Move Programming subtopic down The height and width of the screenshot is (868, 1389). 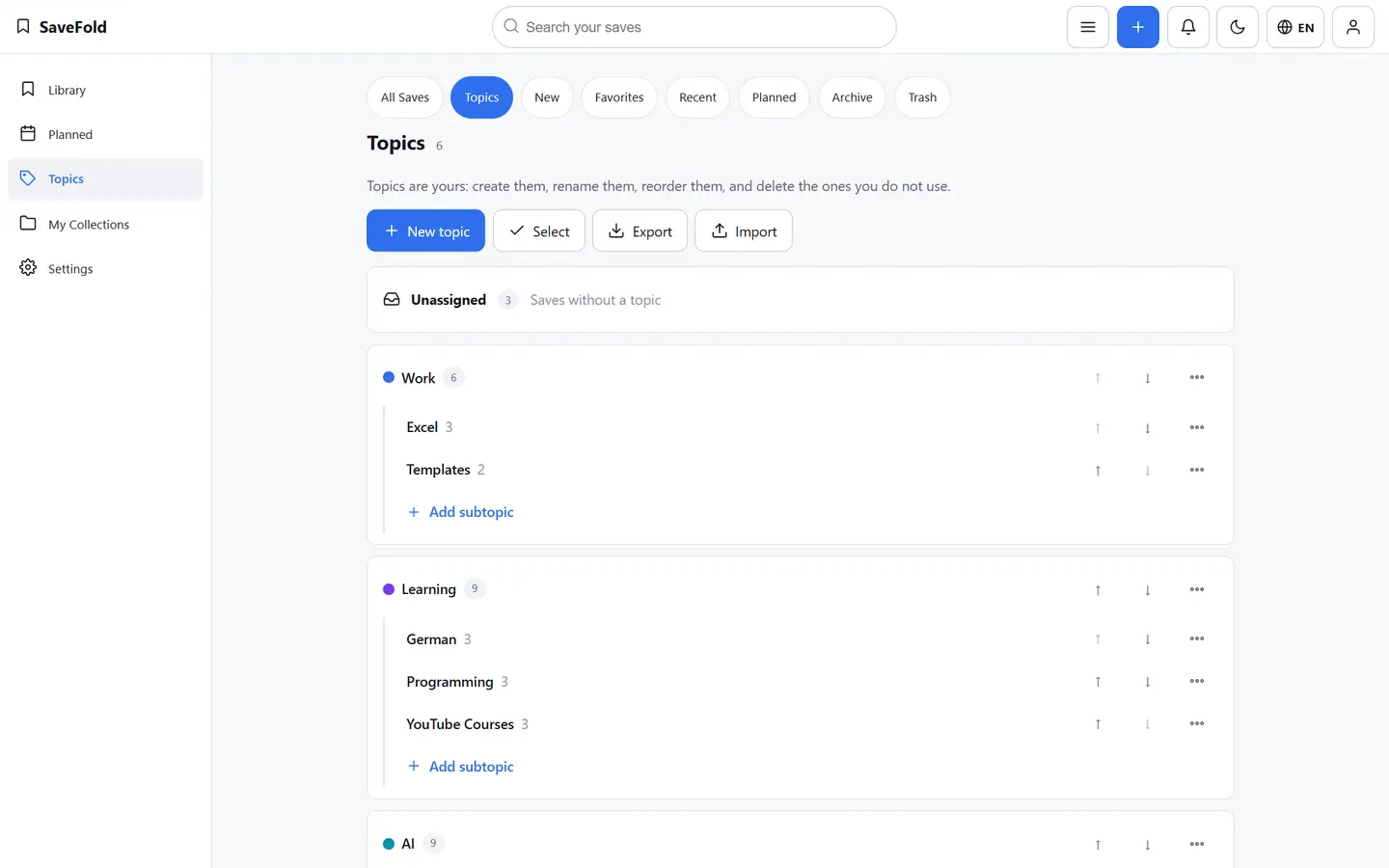(x=1147, y=682)
